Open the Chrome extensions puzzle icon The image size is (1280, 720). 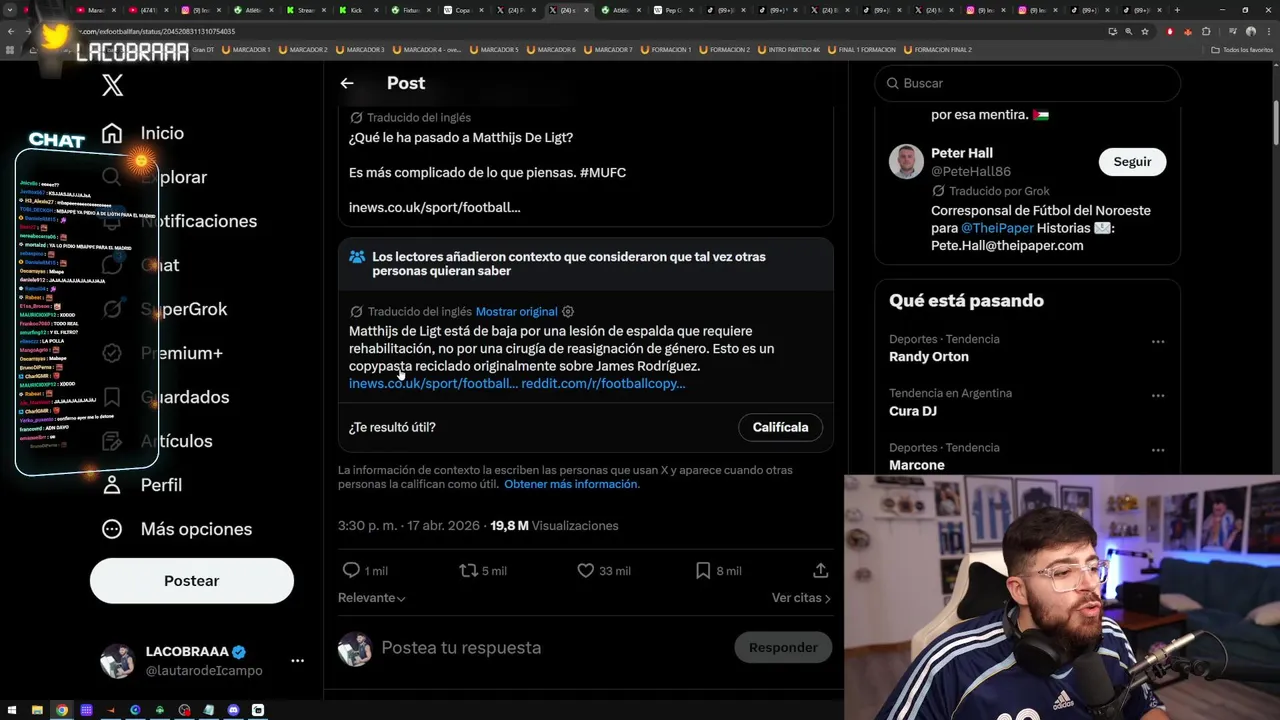tap(1206, 31)
